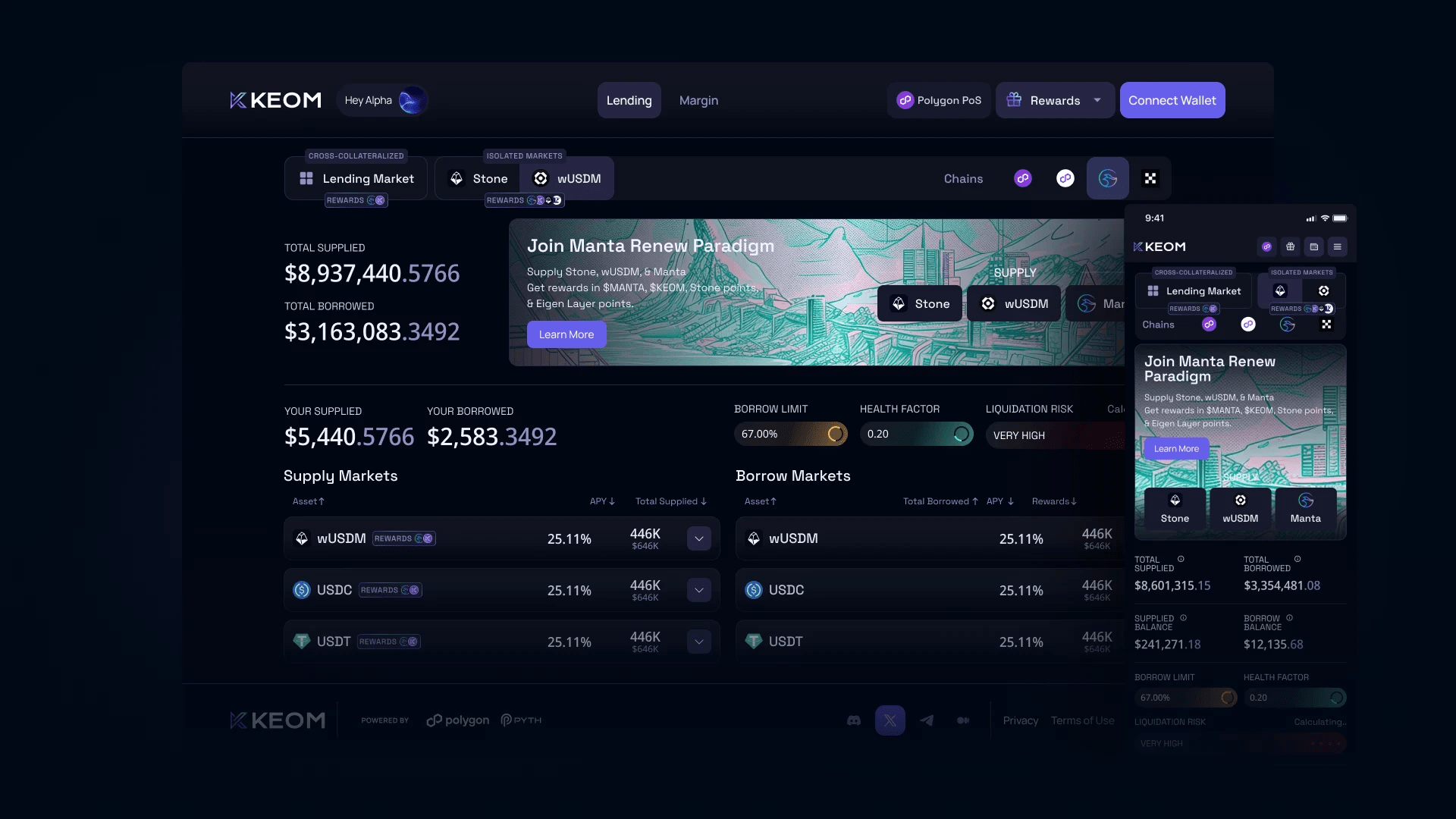The image size is (1456, 819).
Task: Sort borrow markets by Total Borrowed
Action: tap(940, 501)
